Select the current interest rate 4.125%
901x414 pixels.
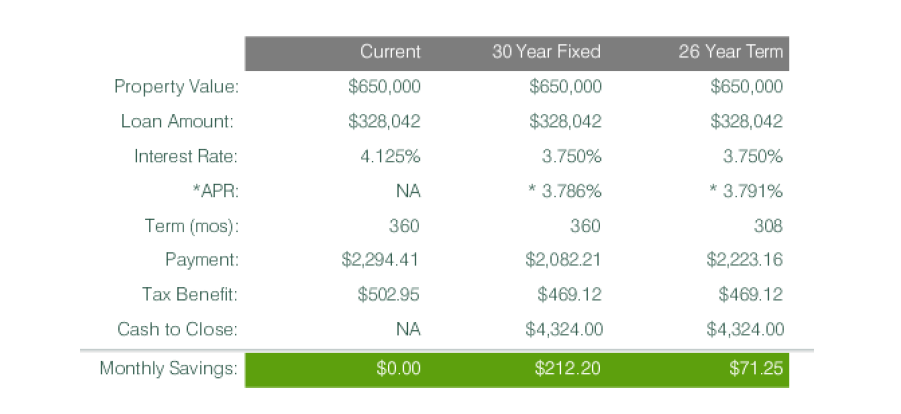click(x=391, y=156)
